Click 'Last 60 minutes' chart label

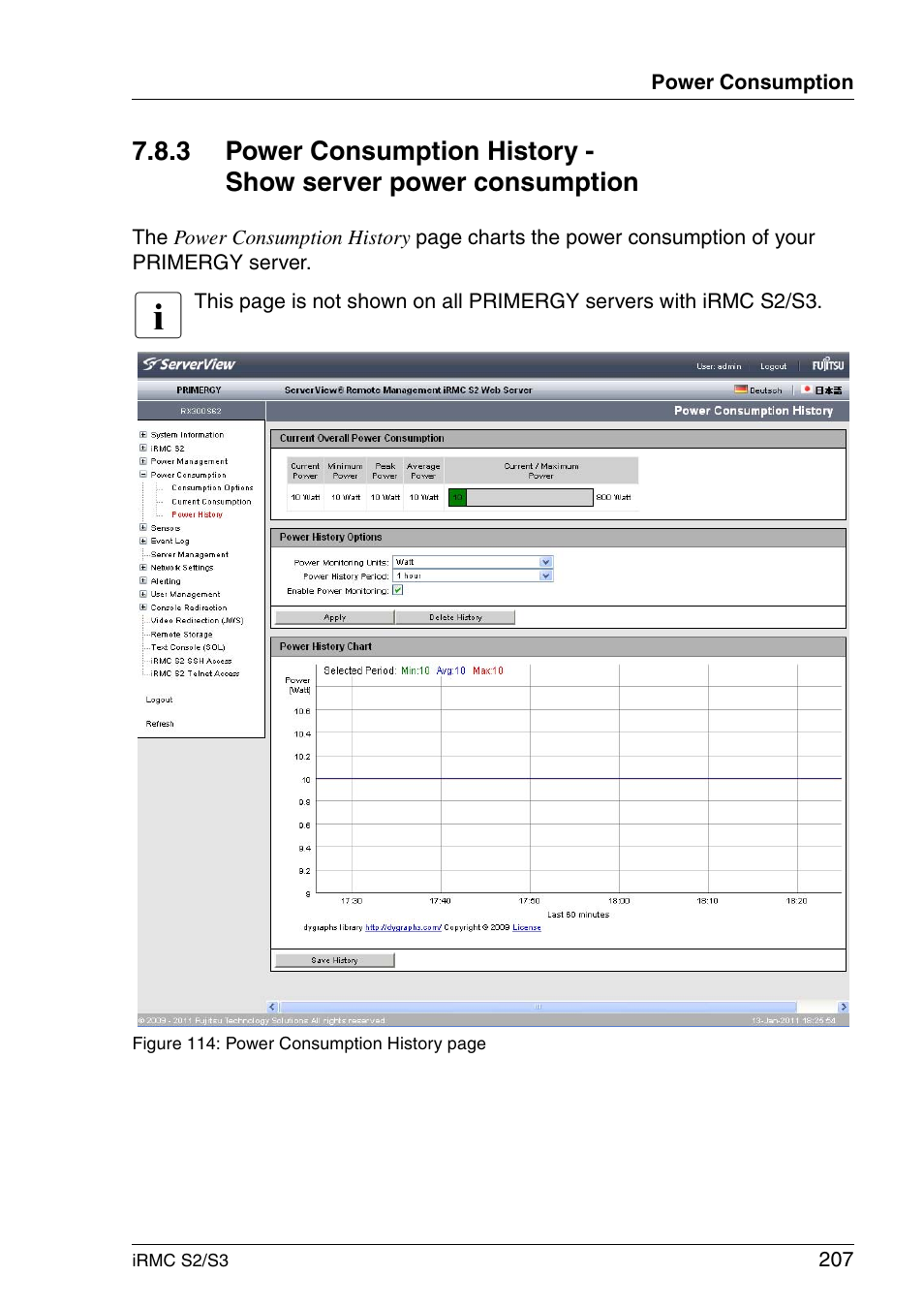click(x=578, y=915)
